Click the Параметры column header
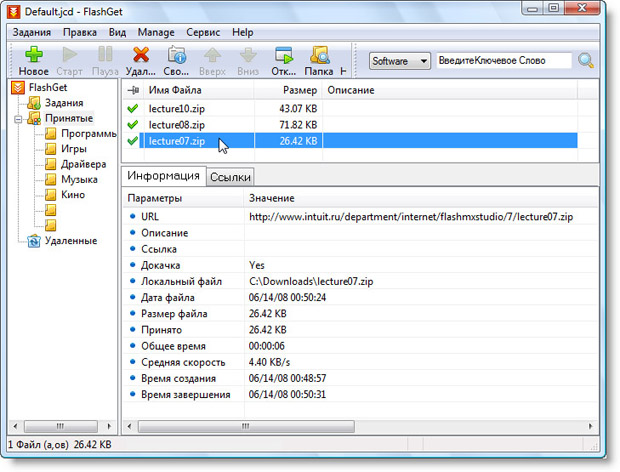Screen dimensions: 620x472 click(183, 198)
